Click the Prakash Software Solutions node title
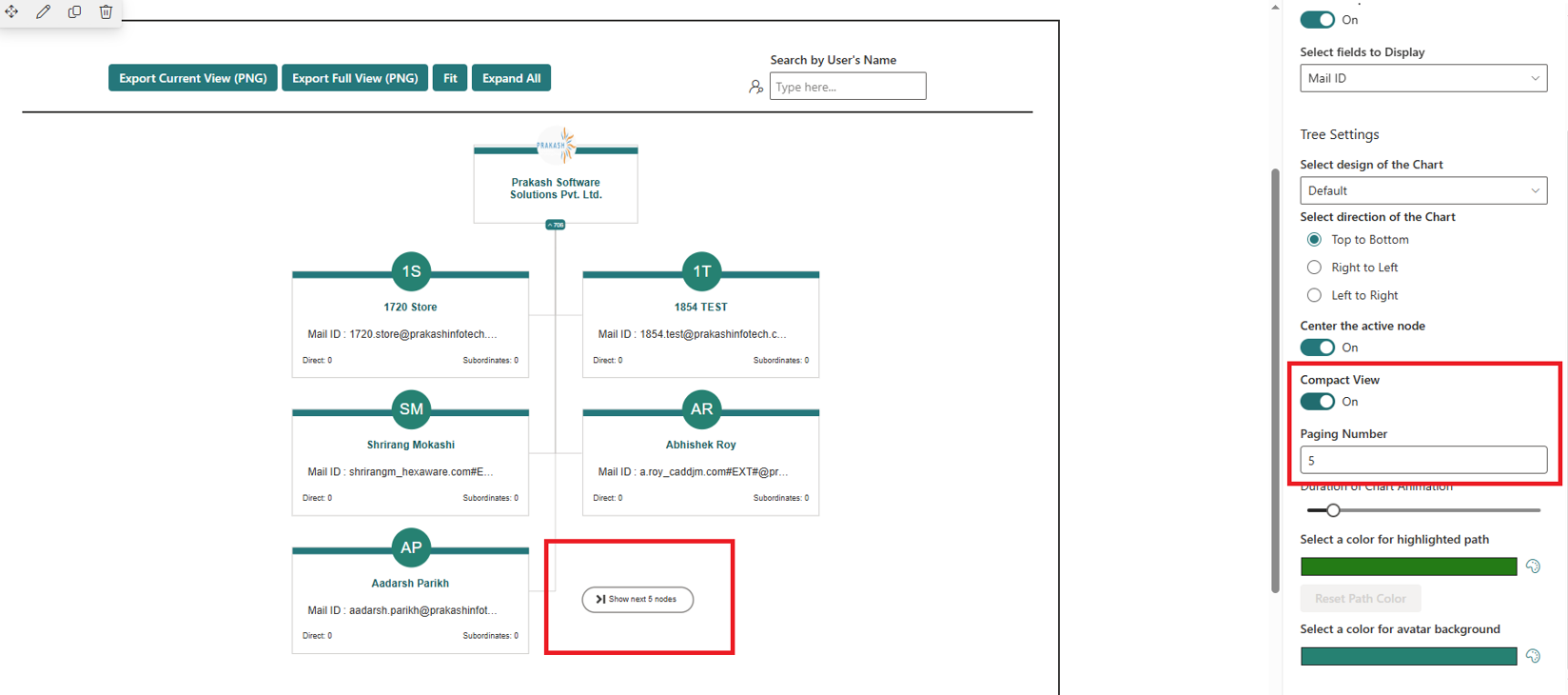The height and width of the screenshot is (695, 1568). tap(556, 189)
